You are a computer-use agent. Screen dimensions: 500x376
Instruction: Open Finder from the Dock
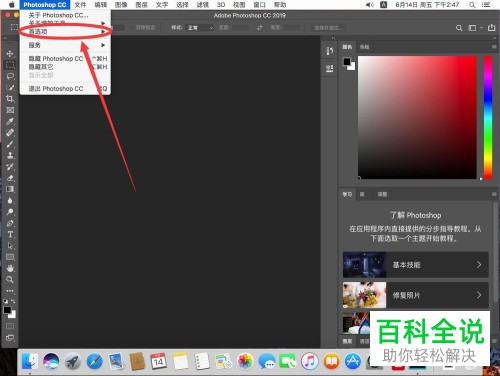click(30, 362)
